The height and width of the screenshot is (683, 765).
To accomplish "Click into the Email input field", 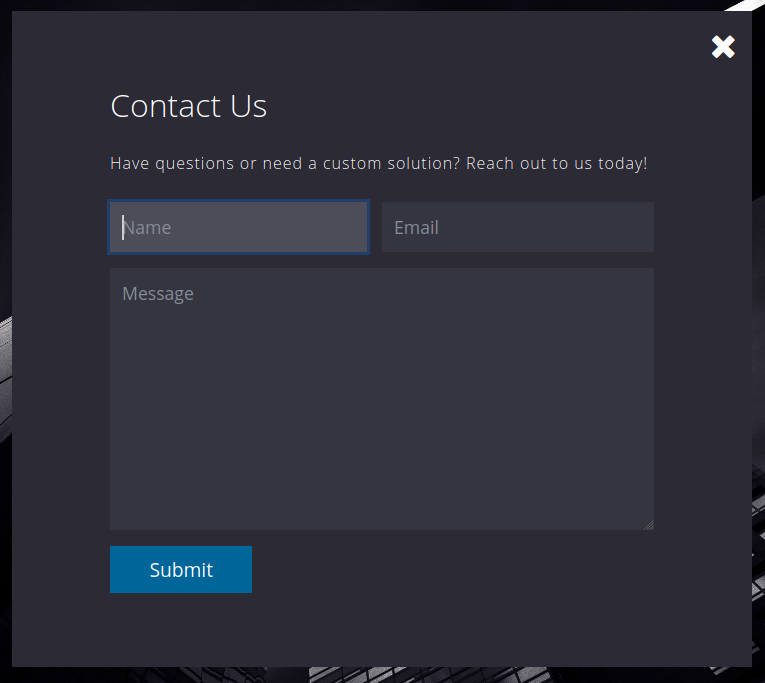I will [518, 227].
